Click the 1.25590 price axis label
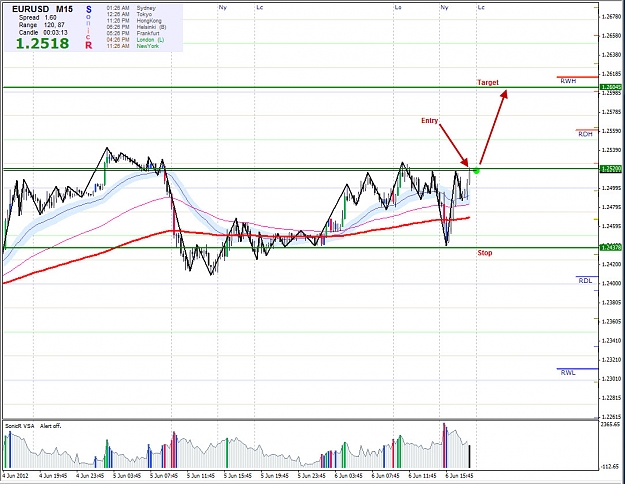 pos(611,131)
